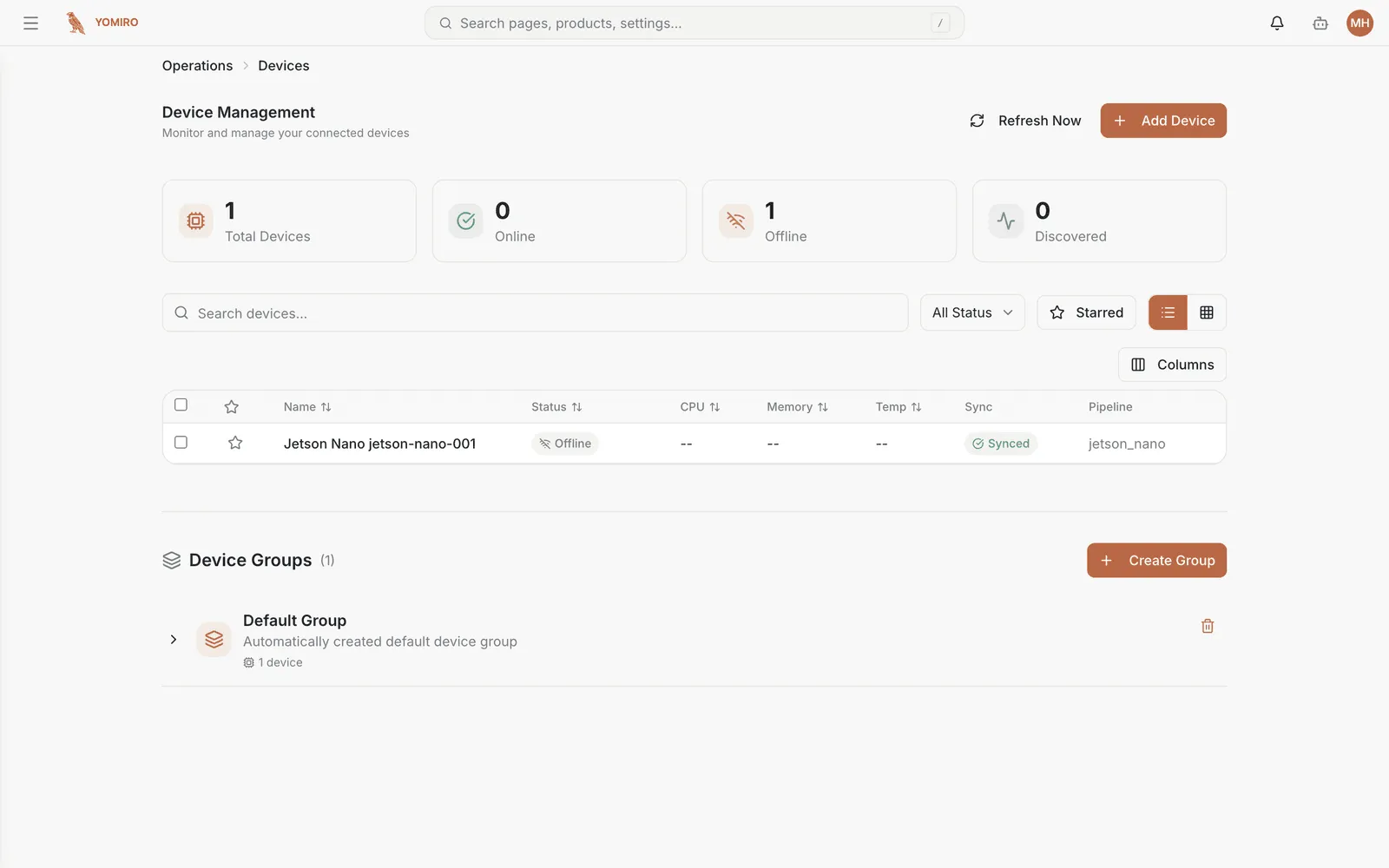Open the Online stat card

pyautogui.click(x=559, y=221)
